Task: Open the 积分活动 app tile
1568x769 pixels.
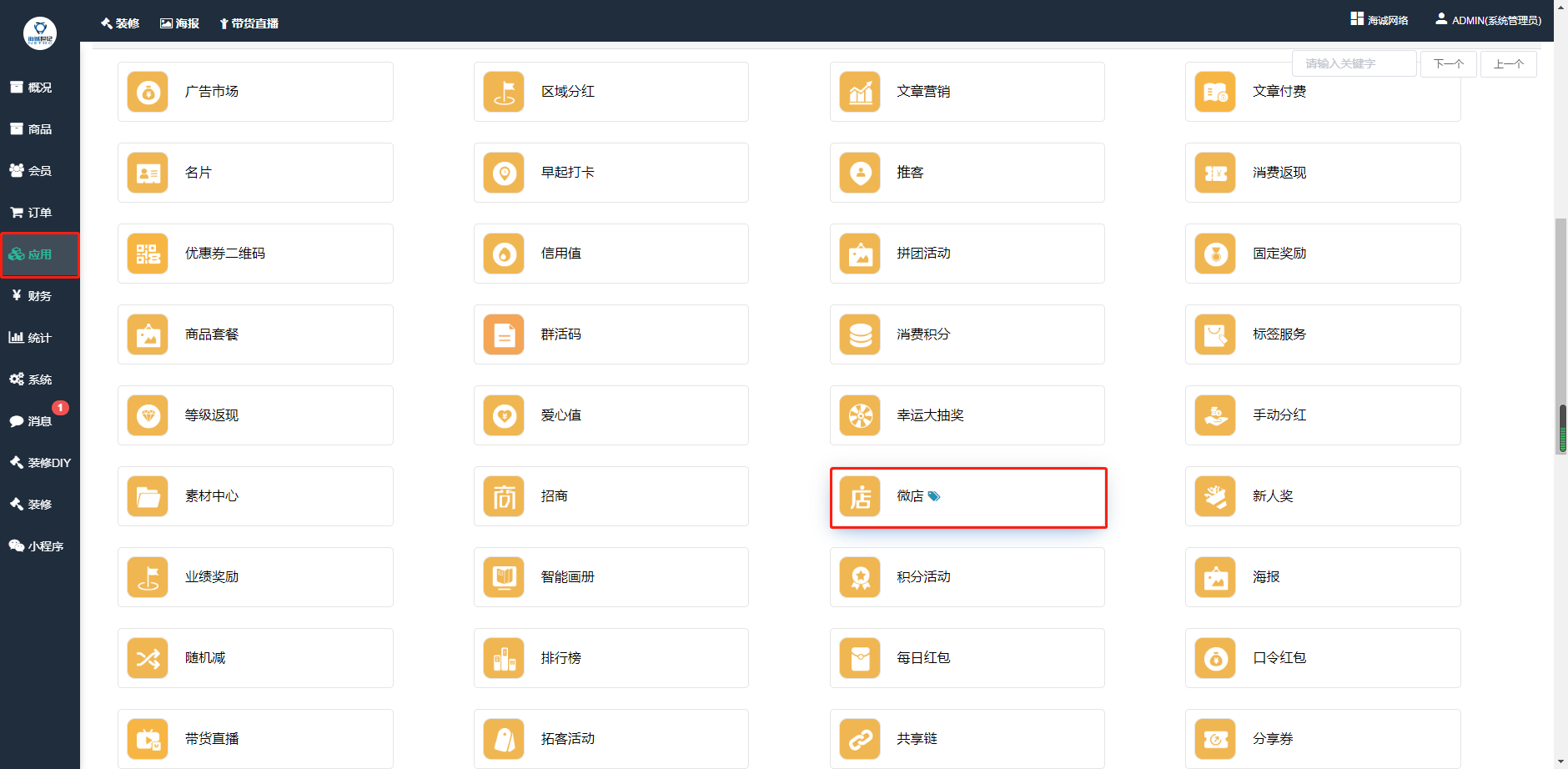Action: [x=967, y=577]
